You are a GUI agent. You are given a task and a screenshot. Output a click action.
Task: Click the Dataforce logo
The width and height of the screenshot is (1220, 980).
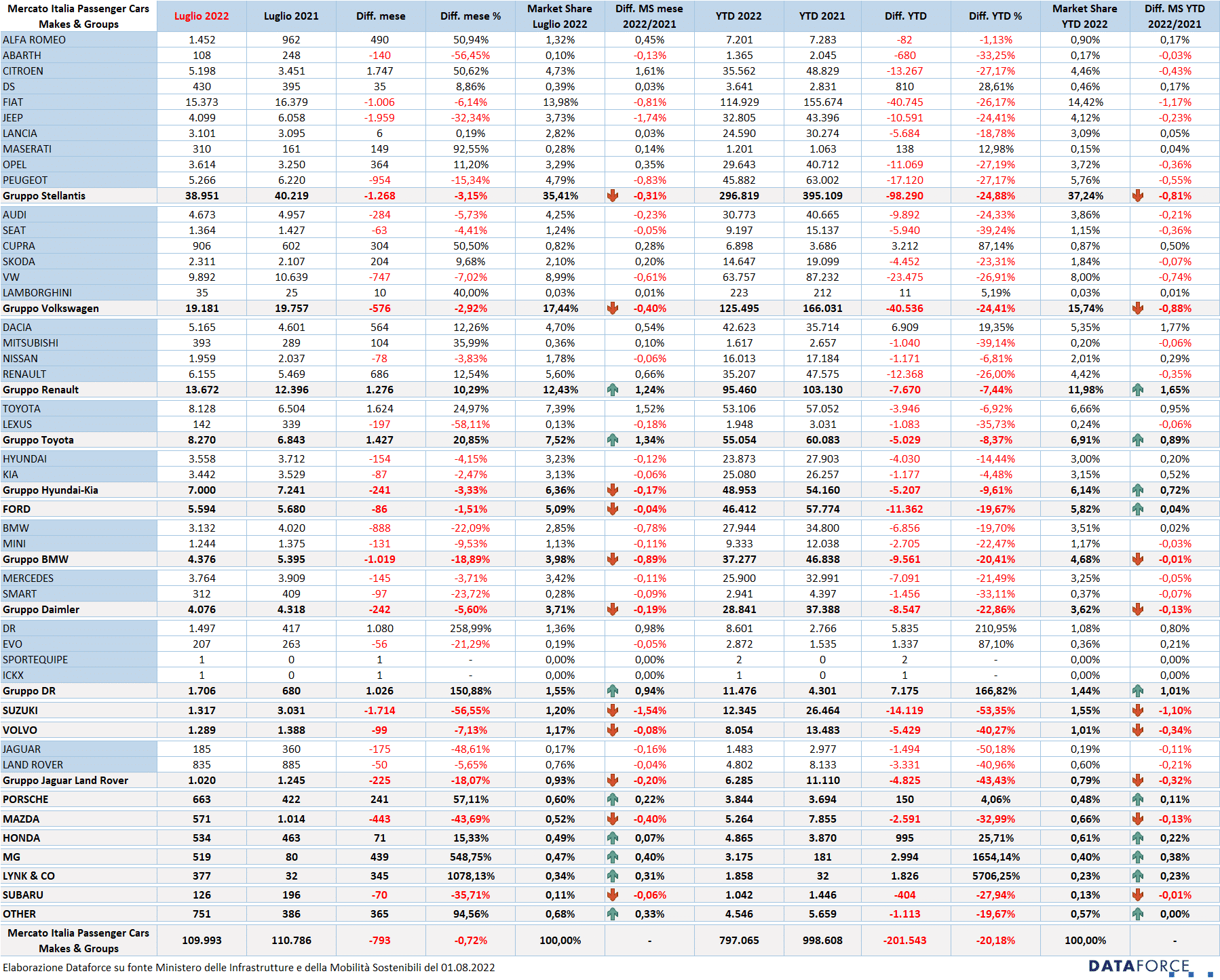1149,967
